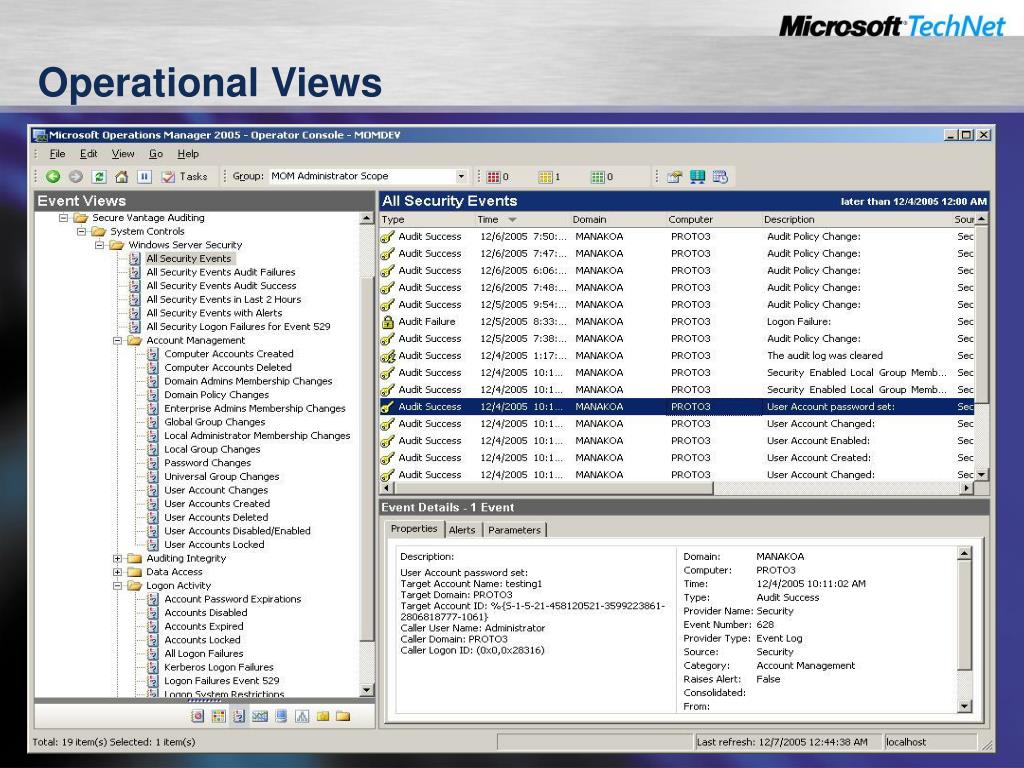Open User Accounts Locked view
The image size is (1024, 768).
[x=214, y=545]
